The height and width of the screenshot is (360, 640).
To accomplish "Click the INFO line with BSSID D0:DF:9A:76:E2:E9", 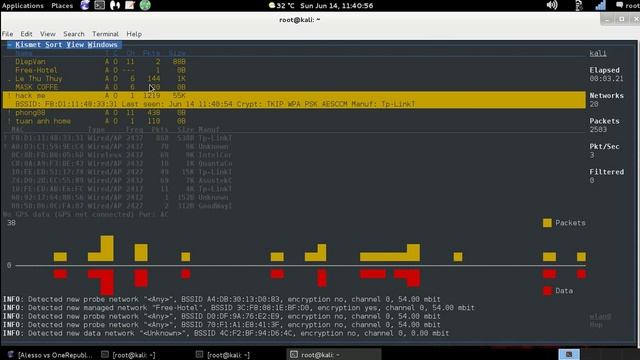I will (x=222, y=316).
